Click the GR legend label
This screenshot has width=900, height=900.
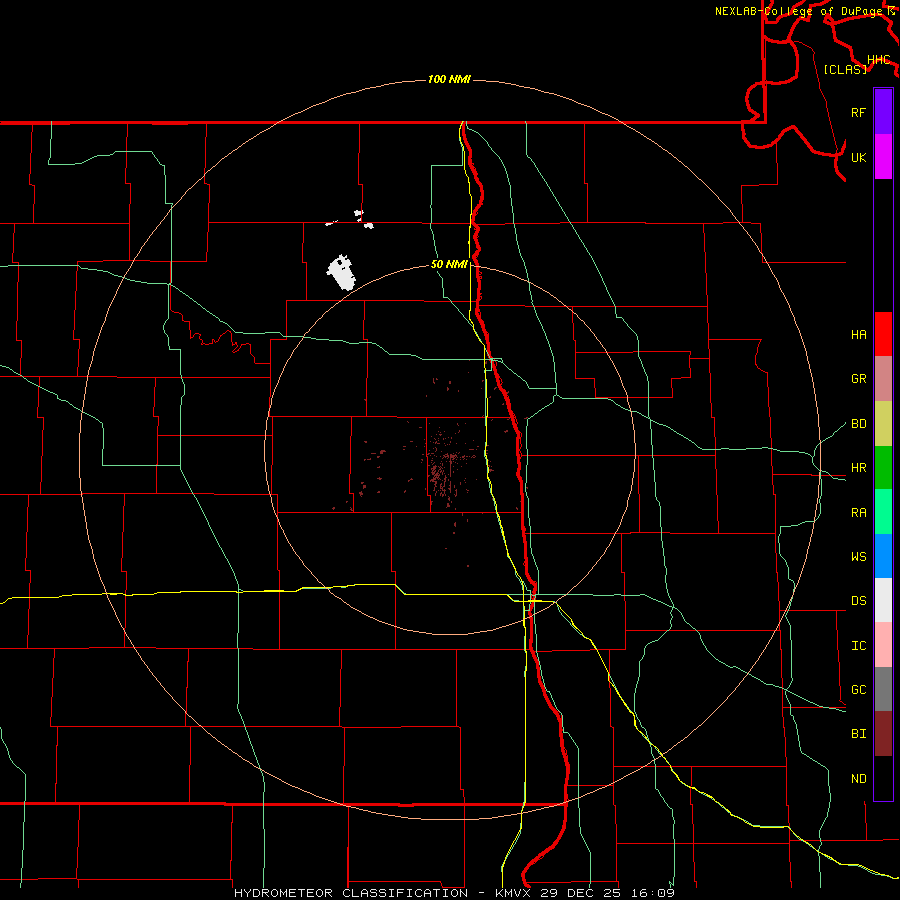(858, 379)
